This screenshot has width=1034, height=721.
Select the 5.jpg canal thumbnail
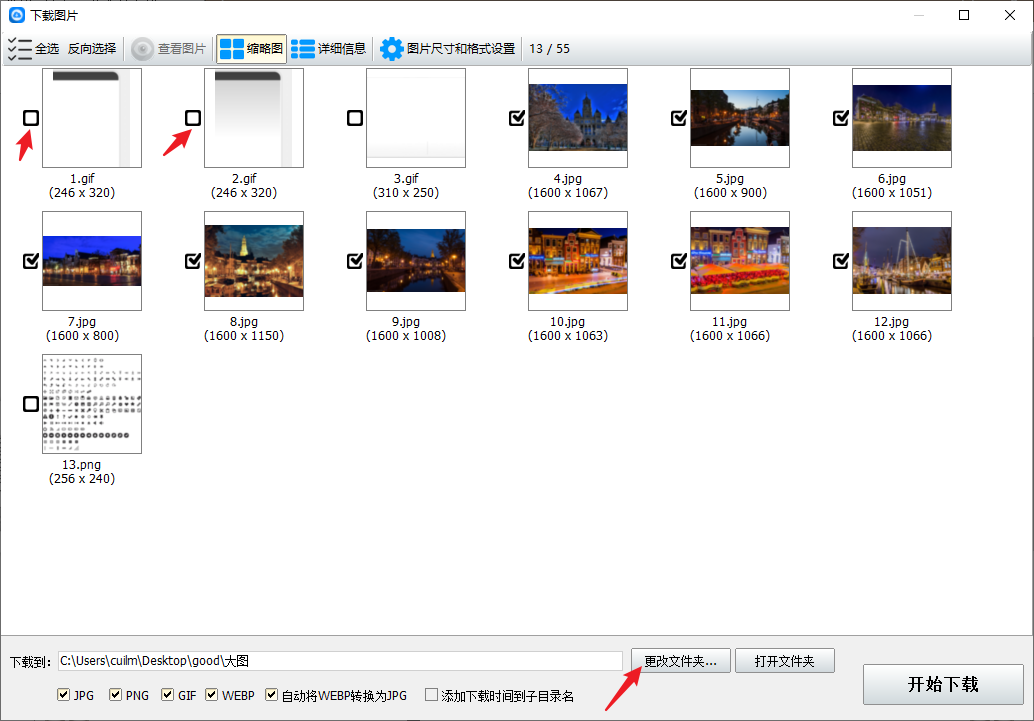pos(740,118)
